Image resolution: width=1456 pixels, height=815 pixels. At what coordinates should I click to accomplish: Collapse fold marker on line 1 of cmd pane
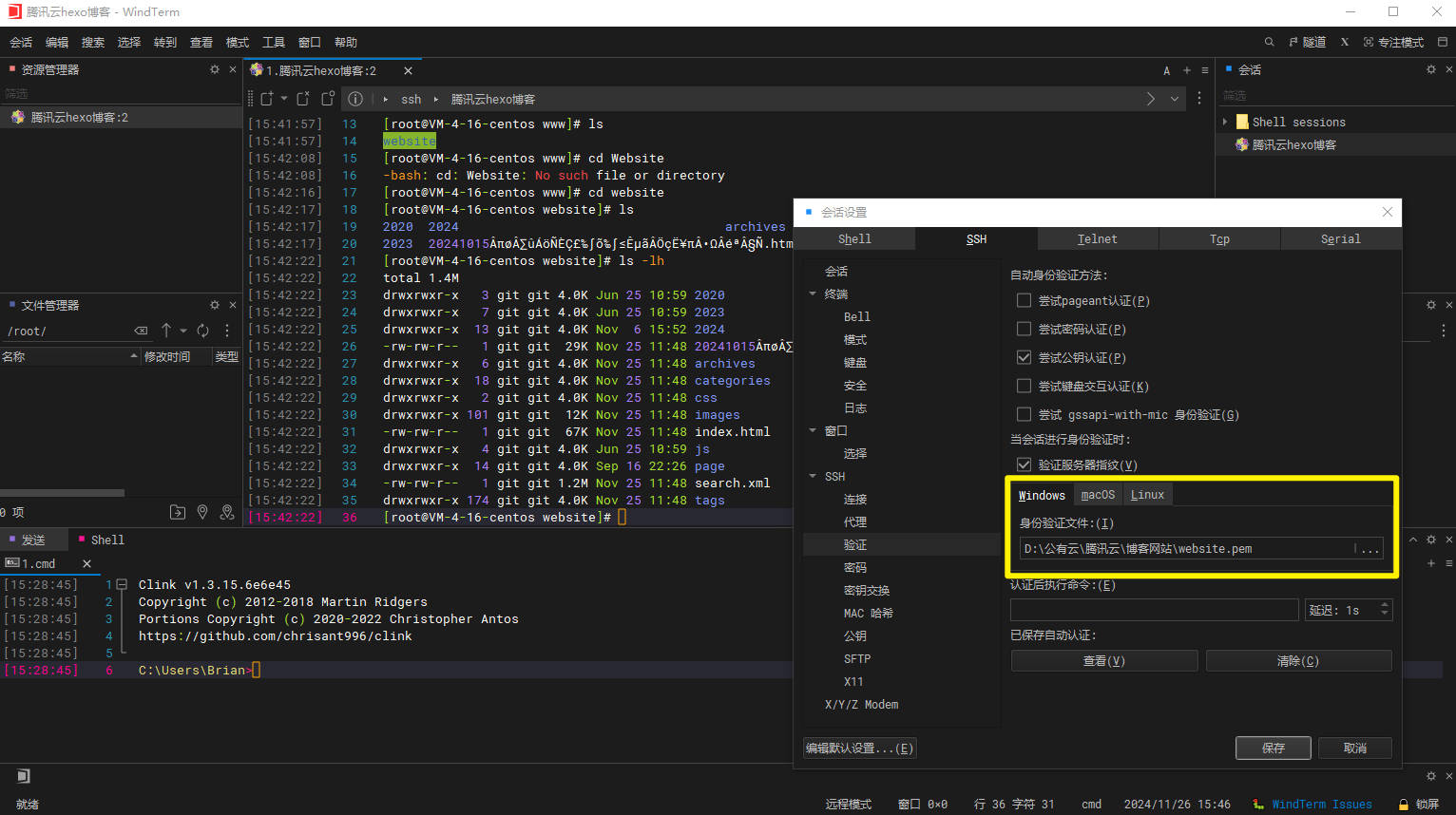point(122,584)
